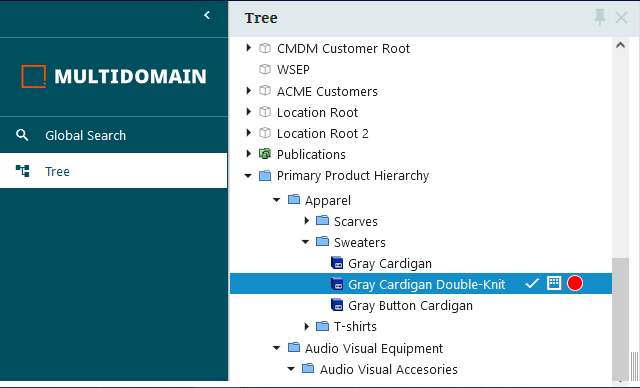Click the MULTIDOMAIN logo square
Screen dimensions: 640x388
33,76
